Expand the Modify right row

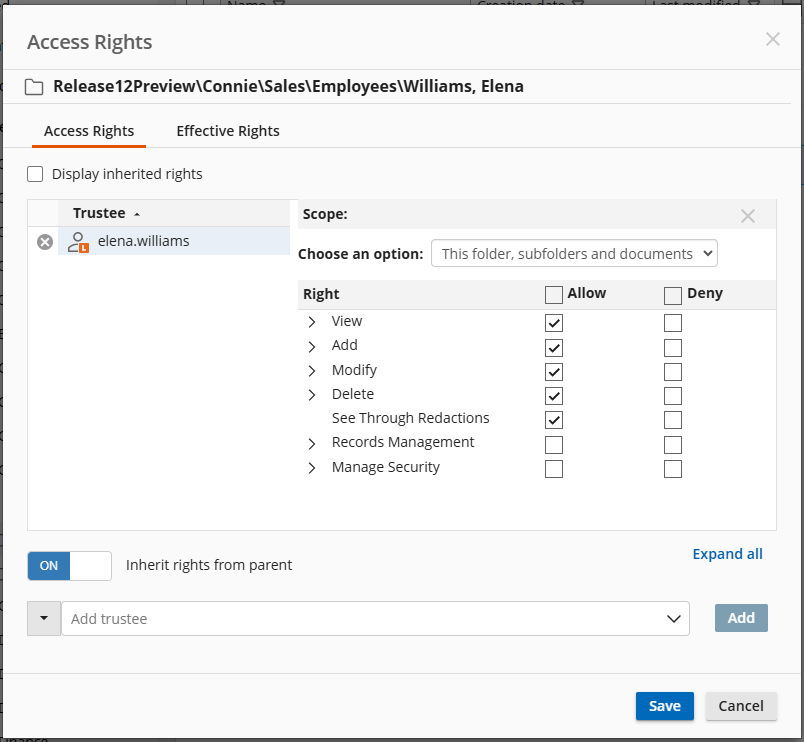click(x=312, y=371)
